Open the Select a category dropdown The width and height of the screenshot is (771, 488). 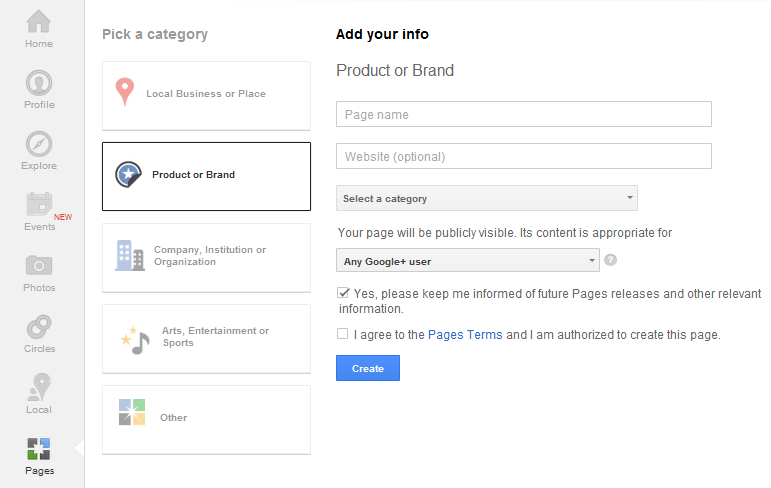click(487, 198)
